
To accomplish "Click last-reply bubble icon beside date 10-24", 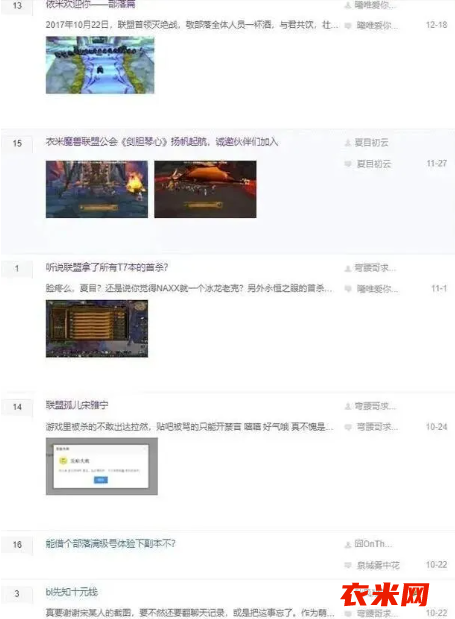I will [348, 427].
